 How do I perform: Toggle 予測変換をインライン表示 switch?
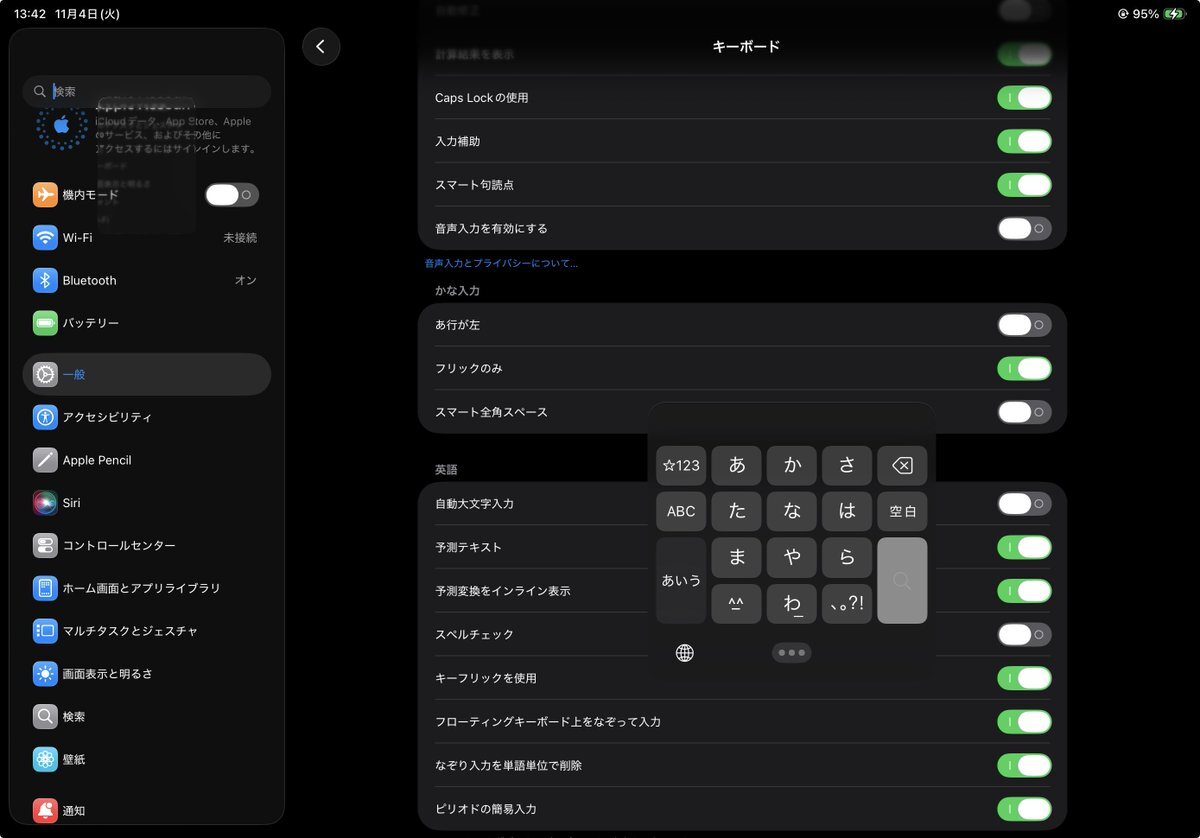pos(1024,591)
